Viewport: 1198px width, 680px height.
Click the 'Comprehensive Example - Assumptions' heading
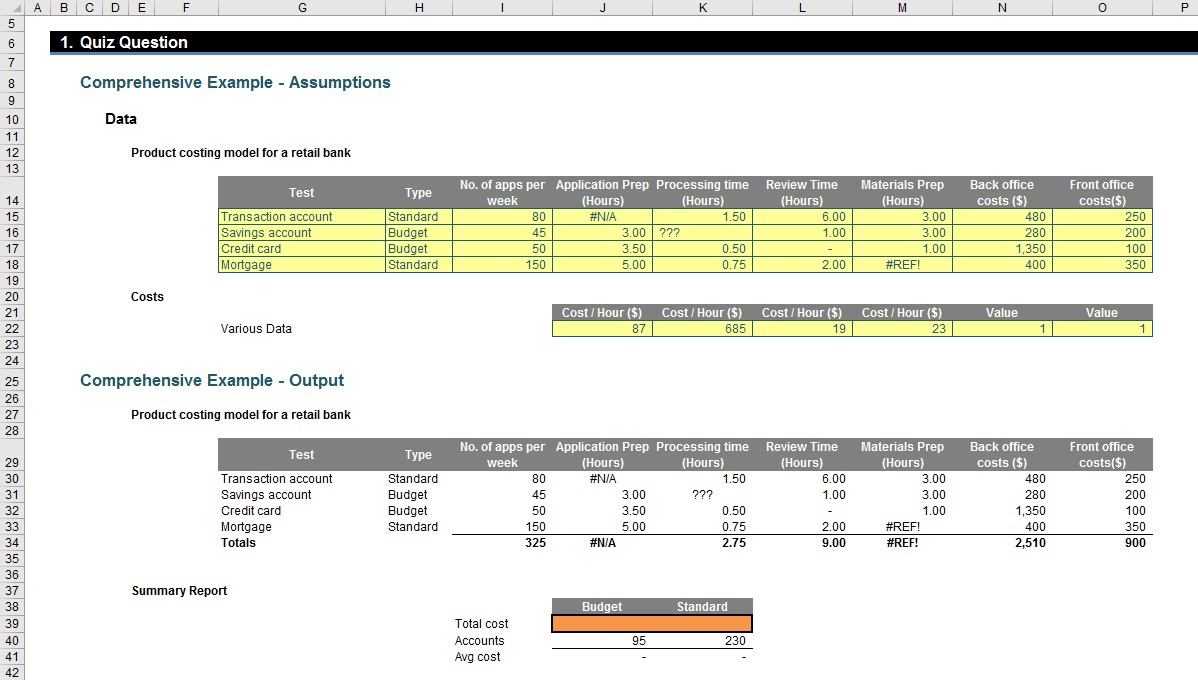click(235, 82)
